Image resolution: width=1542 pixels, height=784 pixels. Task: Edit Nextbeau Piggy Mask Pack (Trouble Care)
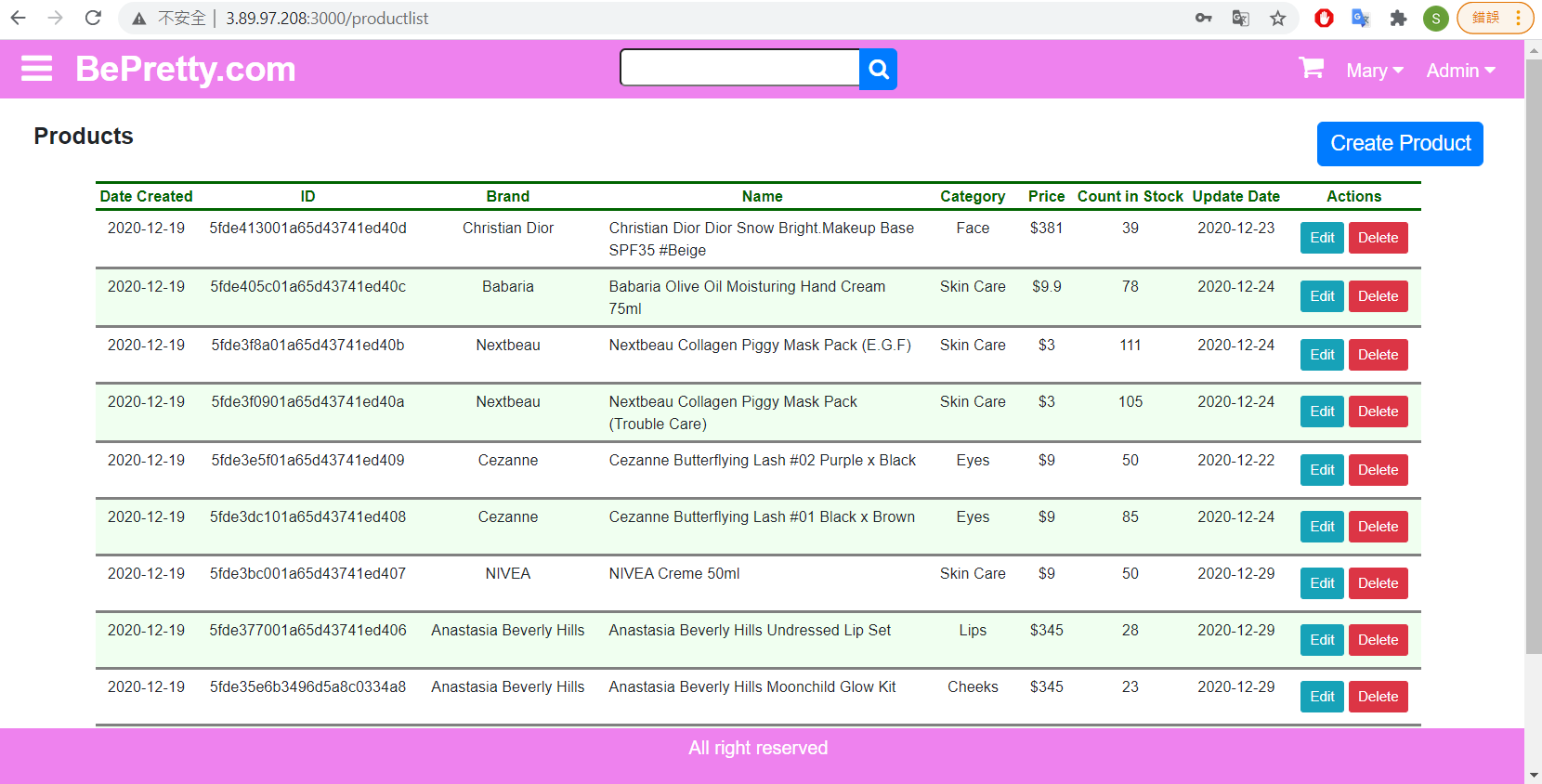[1322, 412]
